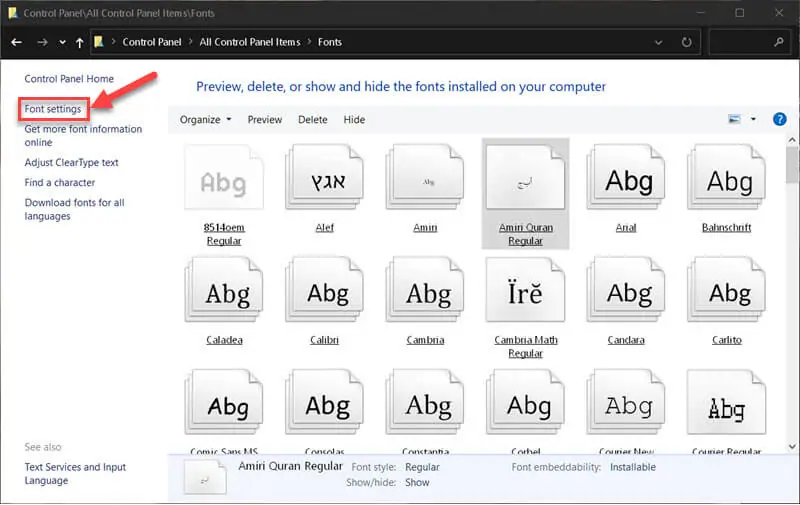Select the Cambria font icon
The height and width of the screenshot is (505, 800).
tap(425, 290)
